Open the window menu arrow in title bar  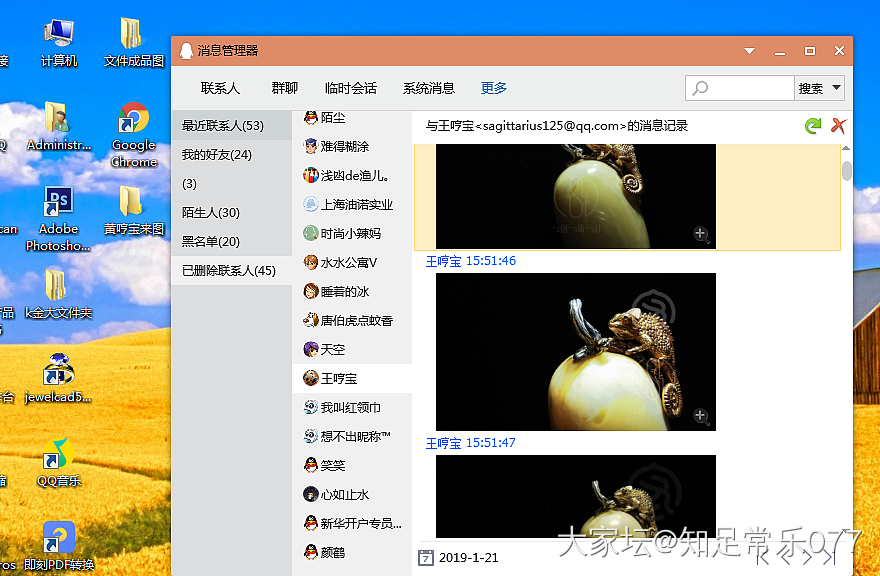pos(748,51)
